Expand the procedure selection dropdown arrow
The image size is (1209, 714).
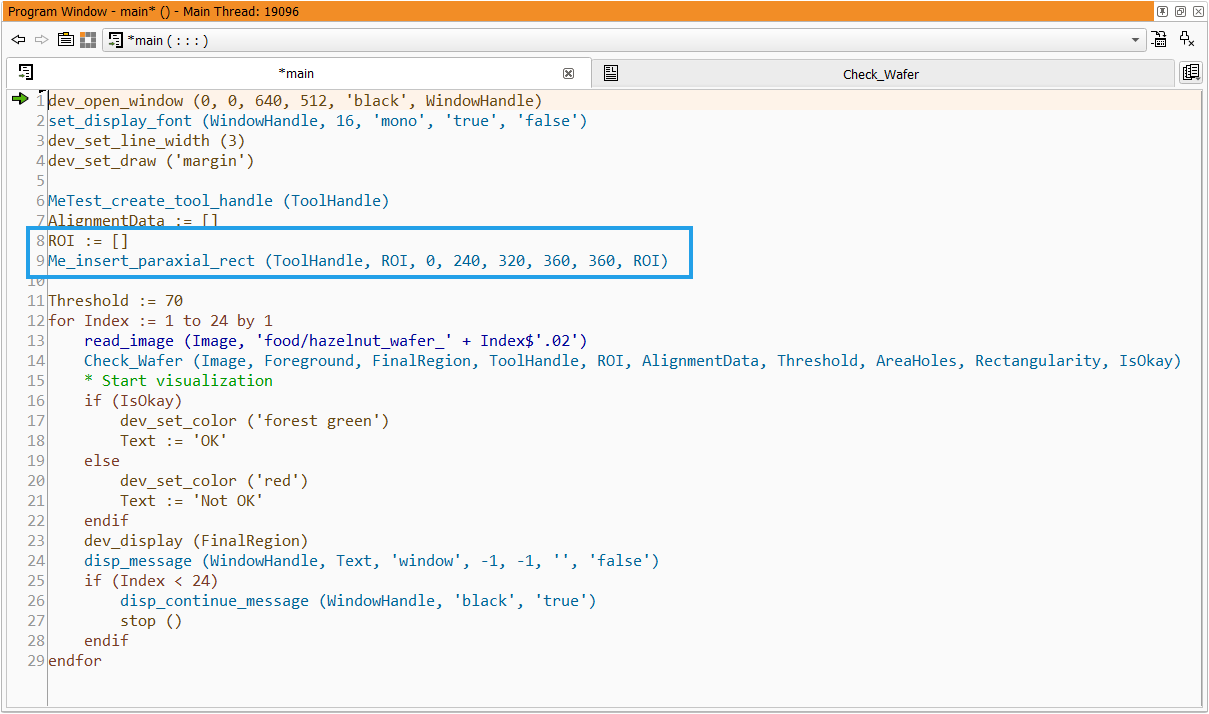click(1135, 40)
